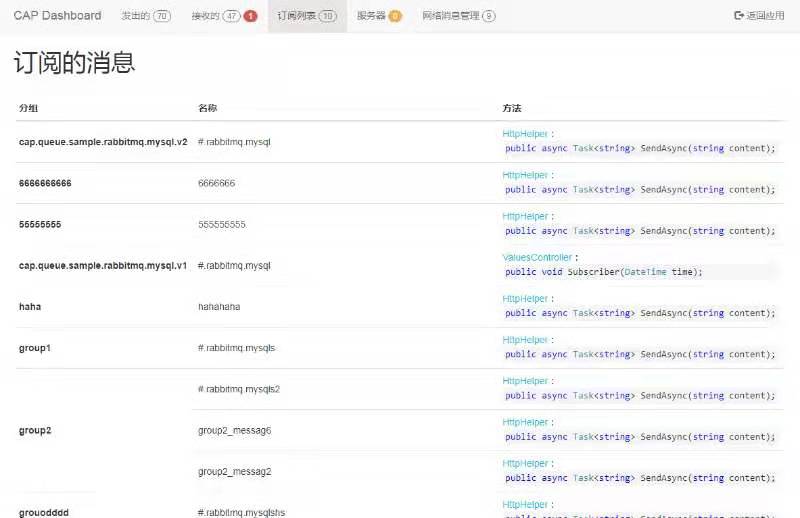800x518 pixels.
Task: Click name #.rabbitmq.mysqls
Action: [x=236, y=348]
